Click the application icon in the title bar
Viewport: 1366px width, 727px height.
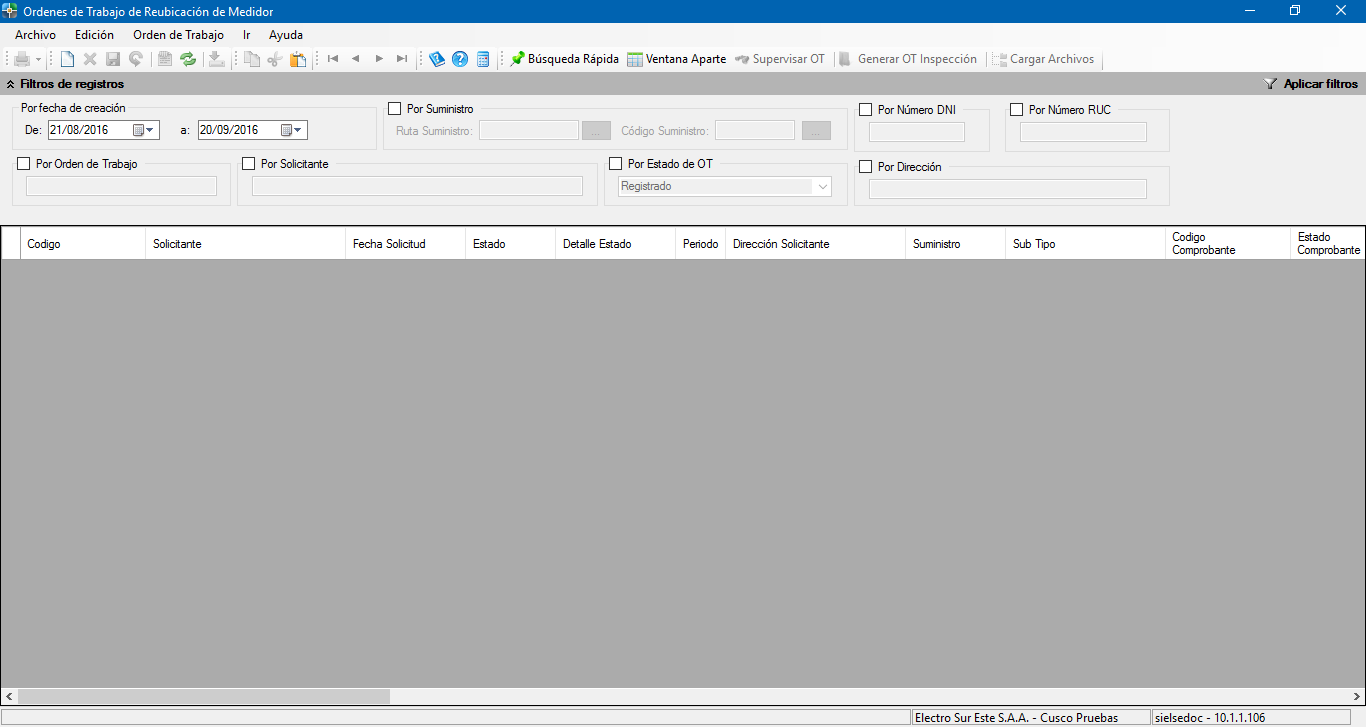click(10, 11)
